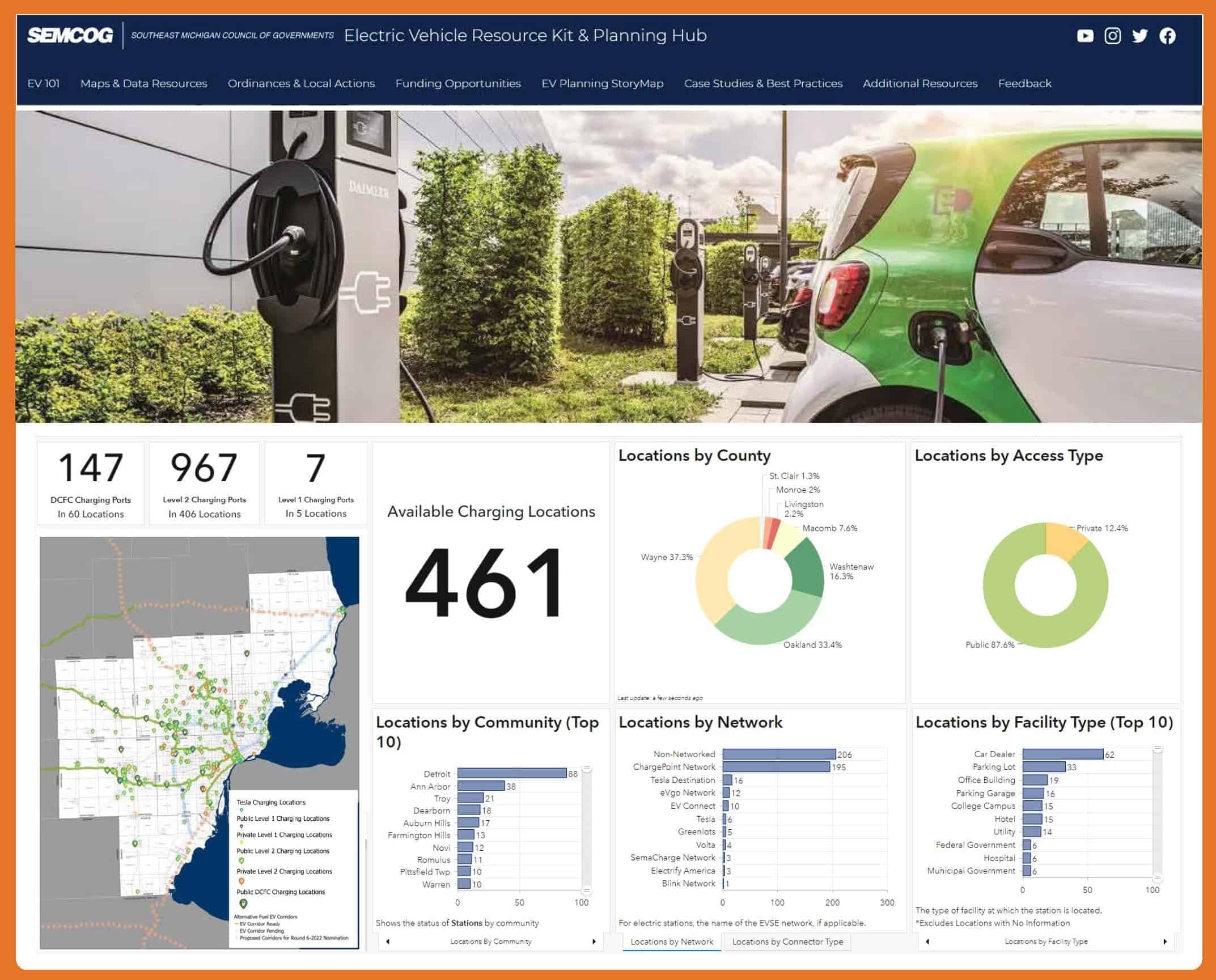Switch to Locations by Connector Type tab
The image size is (1216, 980).
tap(787, 941)
